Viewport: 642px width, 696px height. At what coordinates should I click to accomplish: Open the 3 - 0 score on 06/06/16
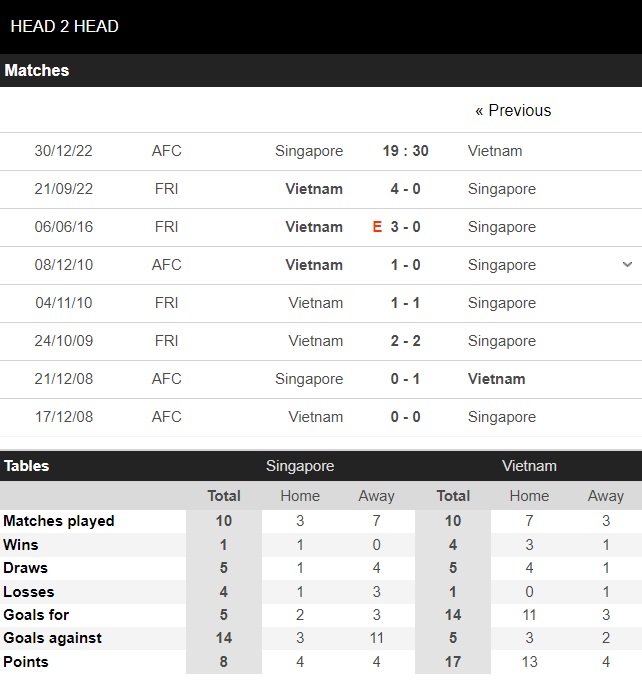pos(405,227)
